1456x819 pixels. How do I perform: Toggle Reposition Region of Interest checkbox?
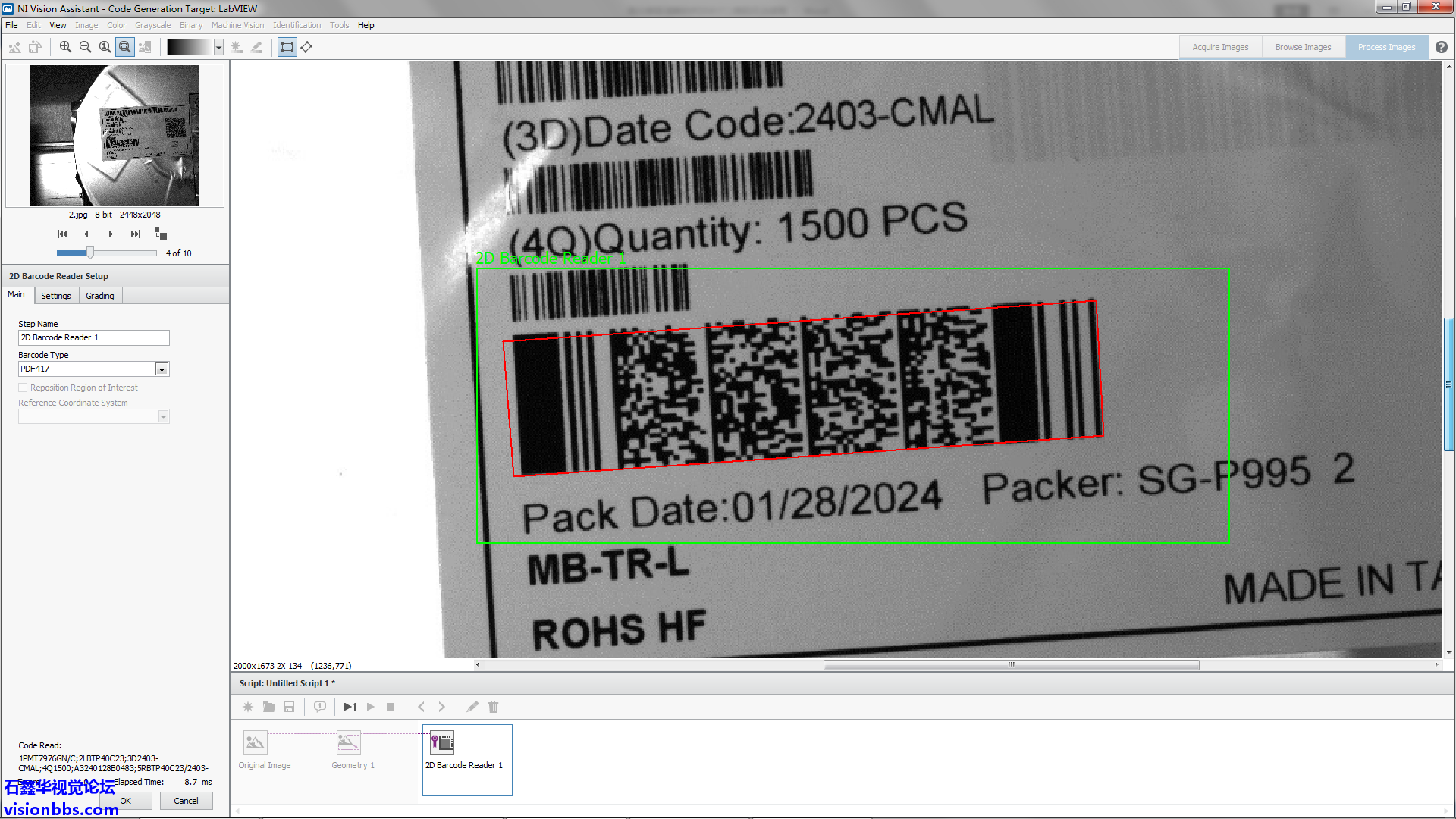(23, 388)
